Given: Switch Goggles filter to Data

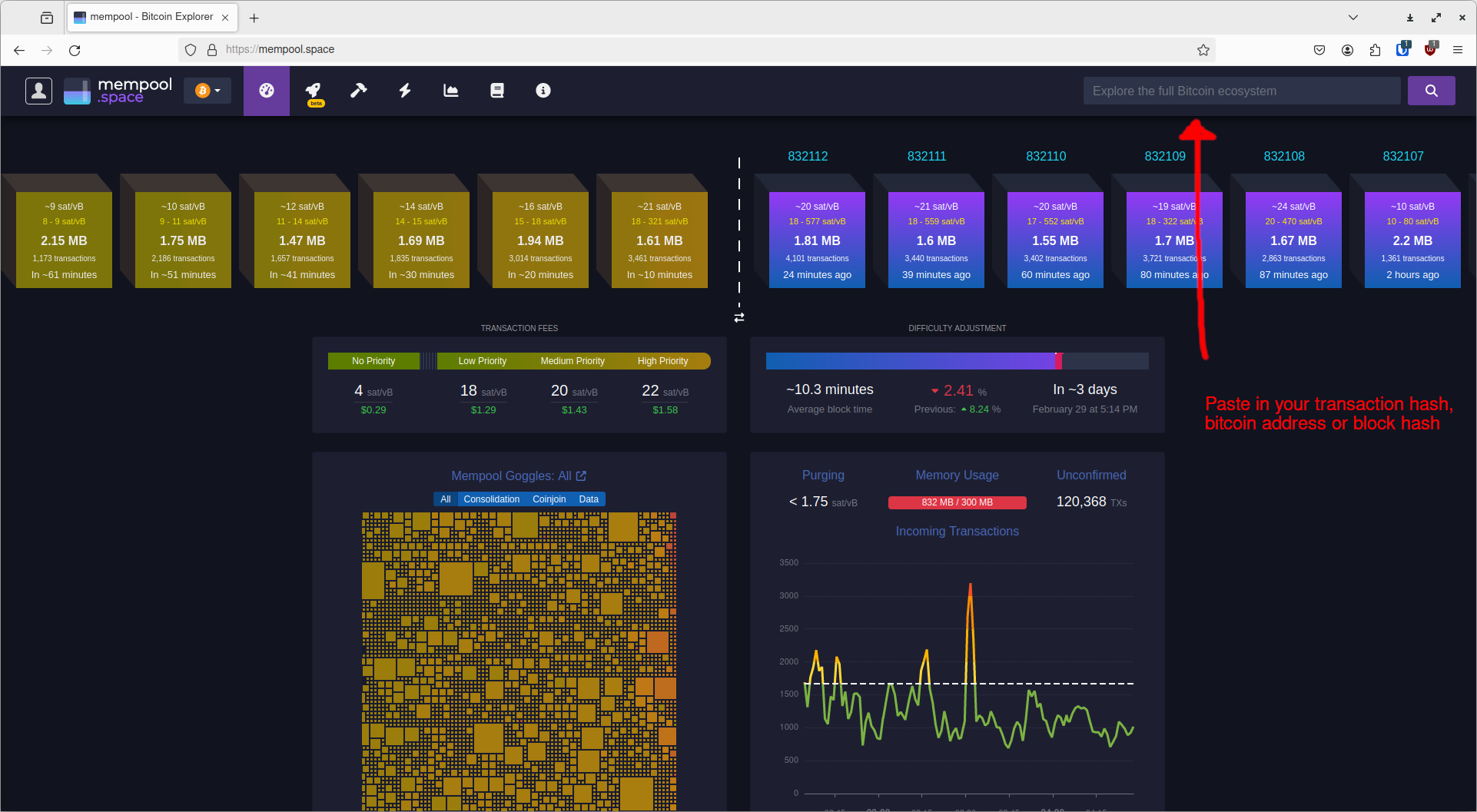Looking at the screenshot, I should coord(588,499).
